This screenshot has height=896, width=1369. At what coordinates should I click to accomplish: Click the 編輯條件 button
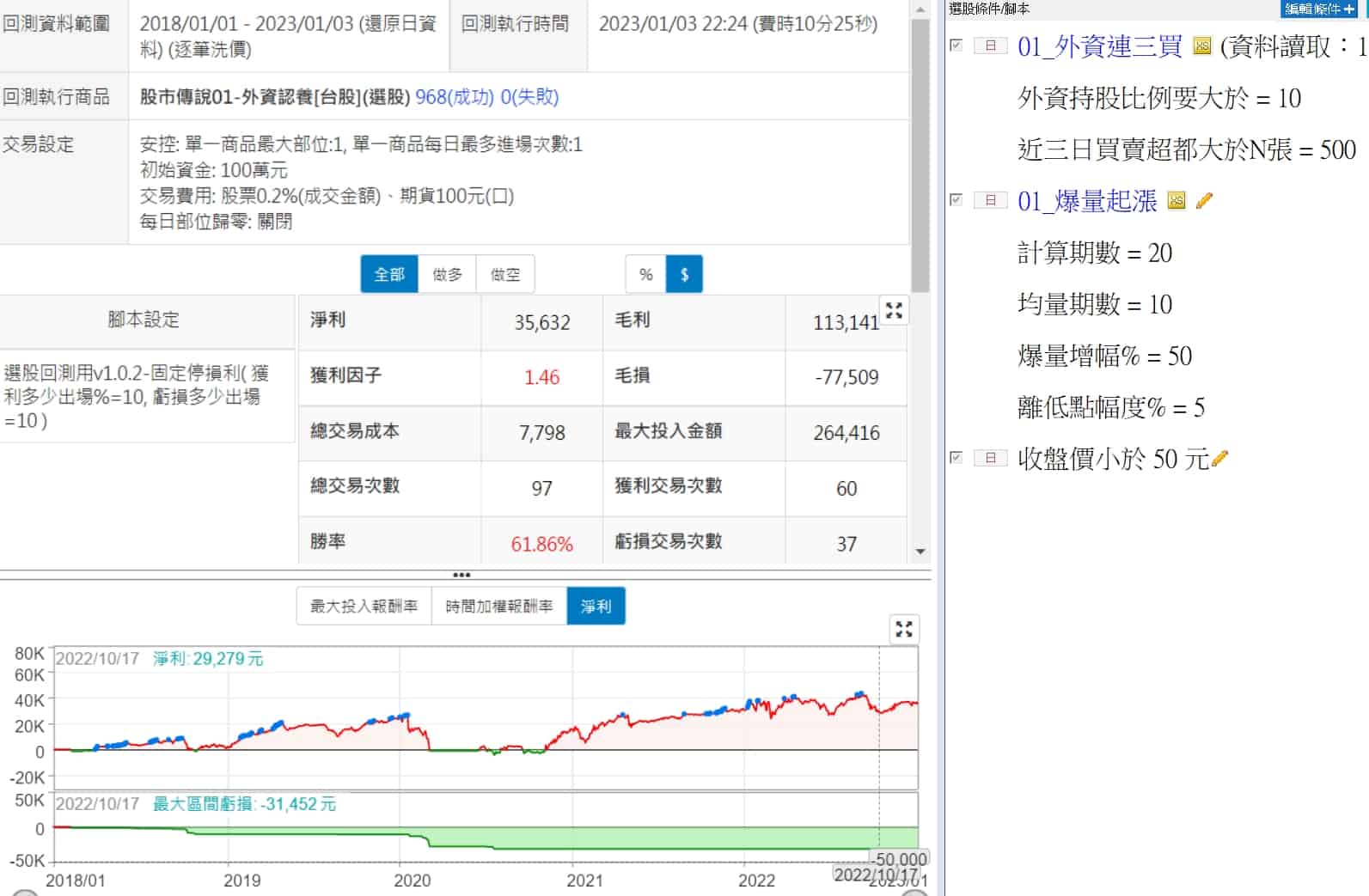pos(1319,9)
